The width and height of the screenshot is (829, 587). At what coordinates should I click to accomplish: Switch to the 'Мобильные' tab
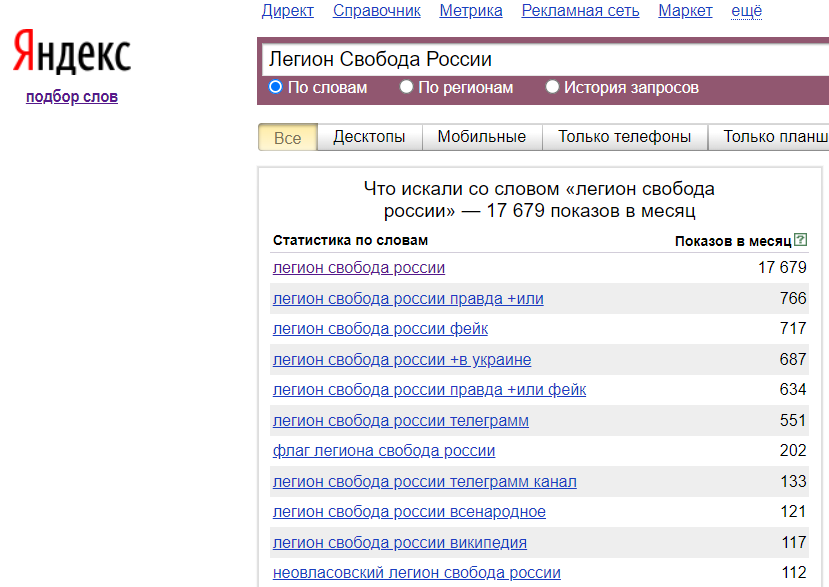point(481,137)
